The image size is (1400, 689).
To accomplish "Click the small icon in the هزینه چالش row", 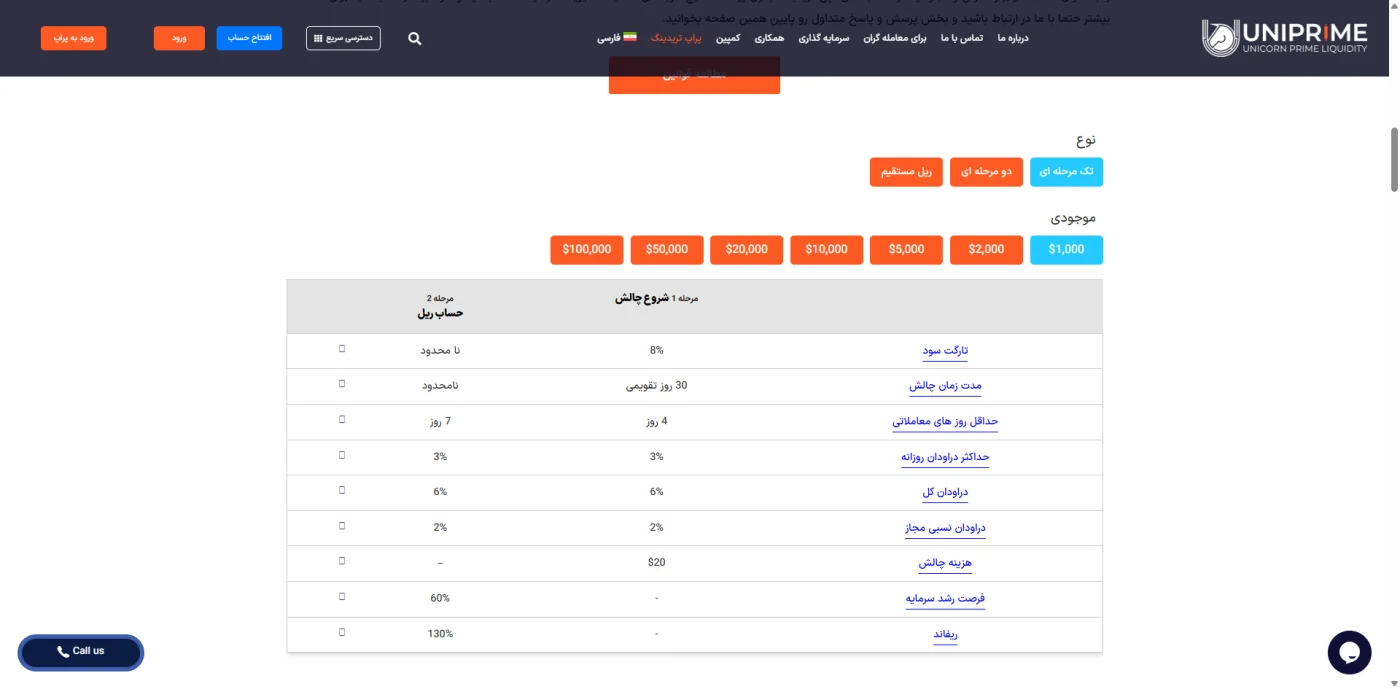I will coord(342,561).
